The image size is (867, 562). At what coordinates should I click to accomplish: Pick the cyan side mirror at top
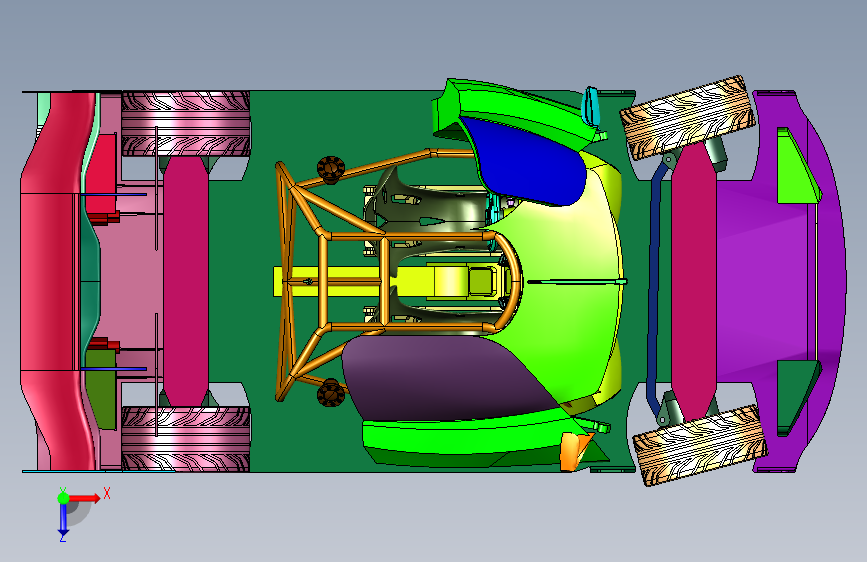[x=592, y=105]
